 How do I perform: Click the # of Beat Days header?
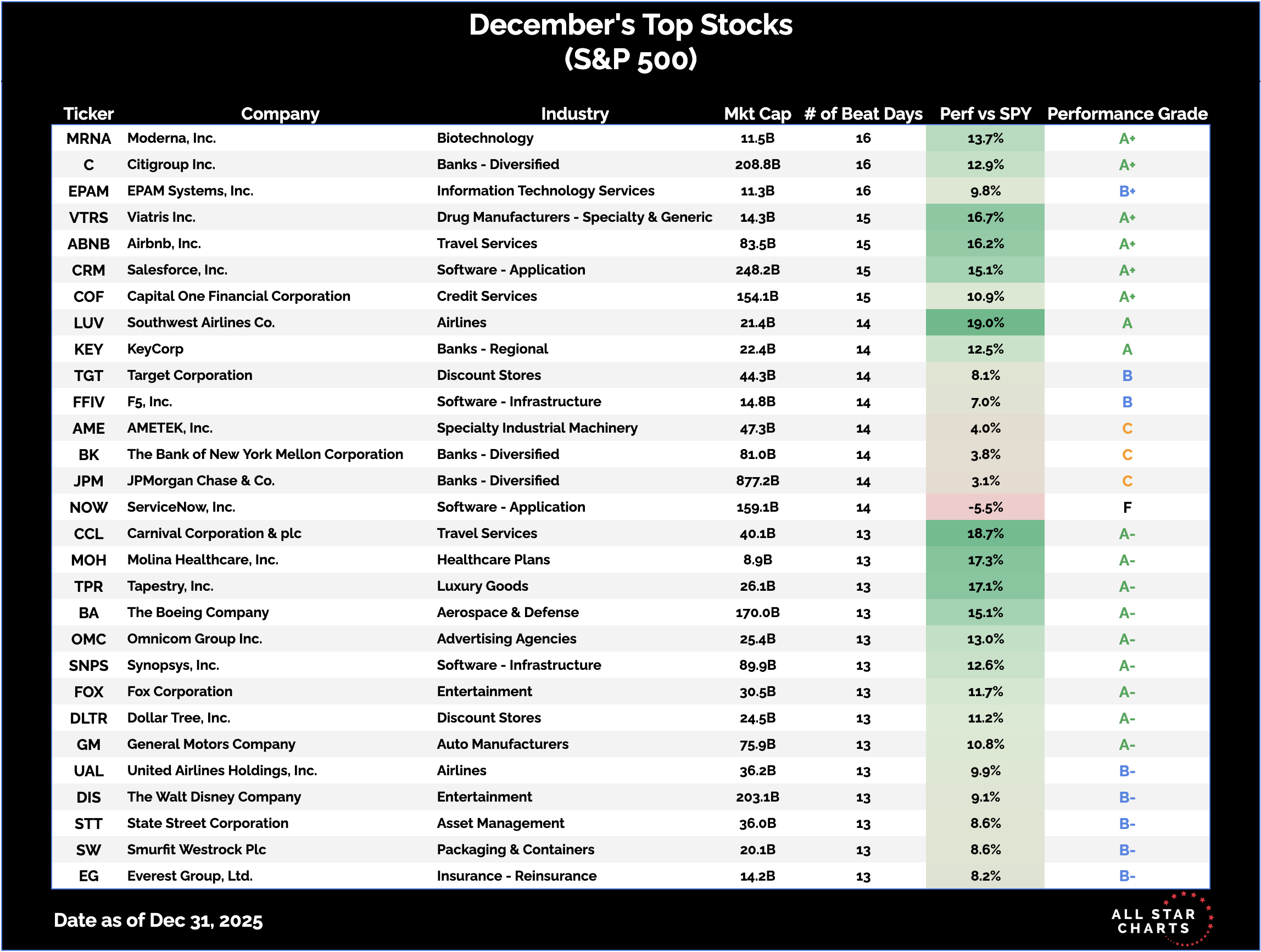coord(862,114)
